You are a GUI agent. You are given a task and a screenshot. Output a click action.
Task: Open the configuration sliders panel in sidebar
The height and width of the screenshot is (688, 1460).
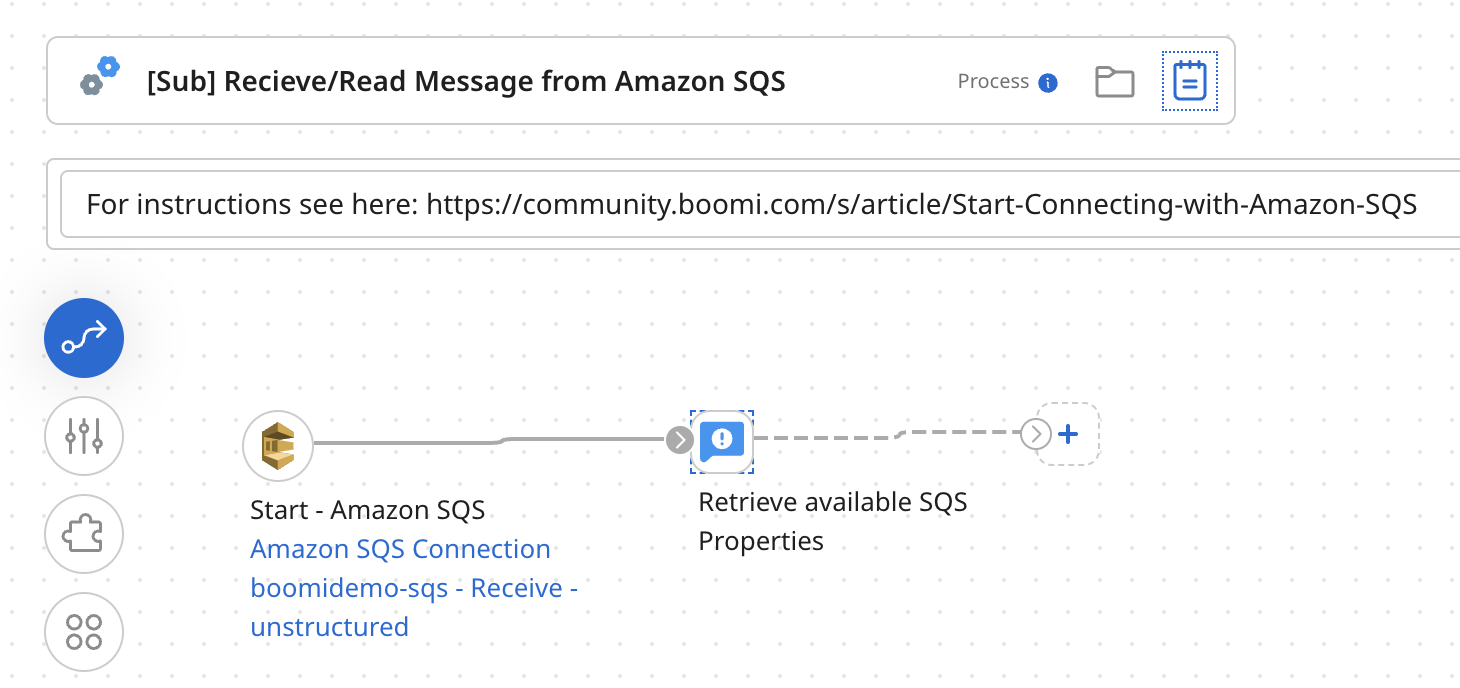[83, 437]
